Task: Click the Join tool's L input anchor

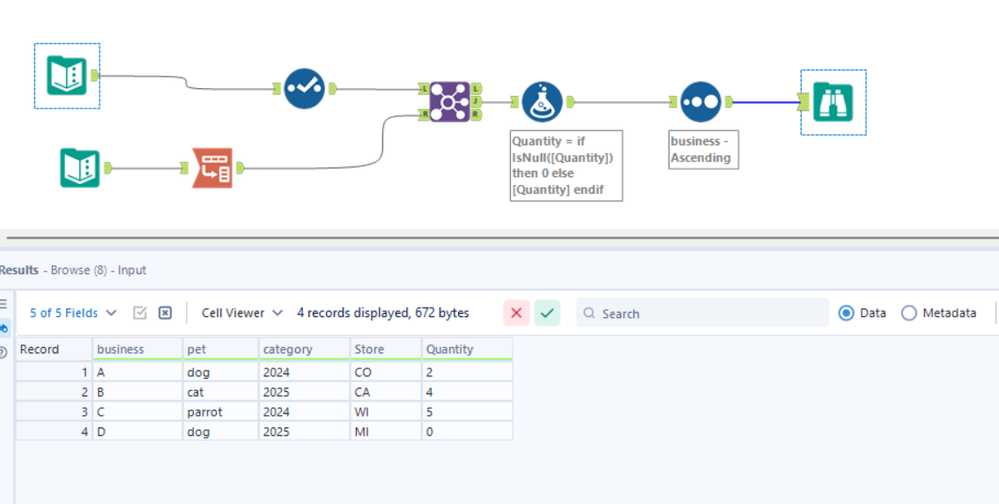Action: click(x=424, y=89)
